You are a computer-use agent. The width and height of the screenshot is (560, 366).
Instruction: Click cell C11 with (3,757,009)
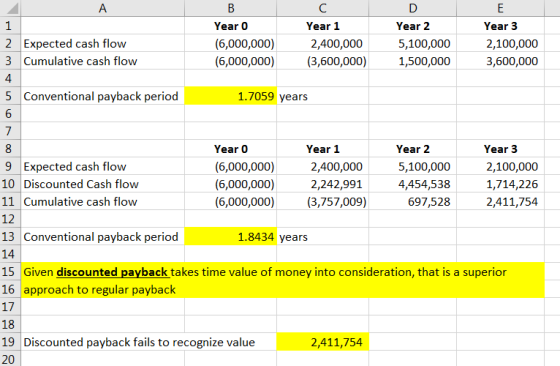tap(322, 202)
